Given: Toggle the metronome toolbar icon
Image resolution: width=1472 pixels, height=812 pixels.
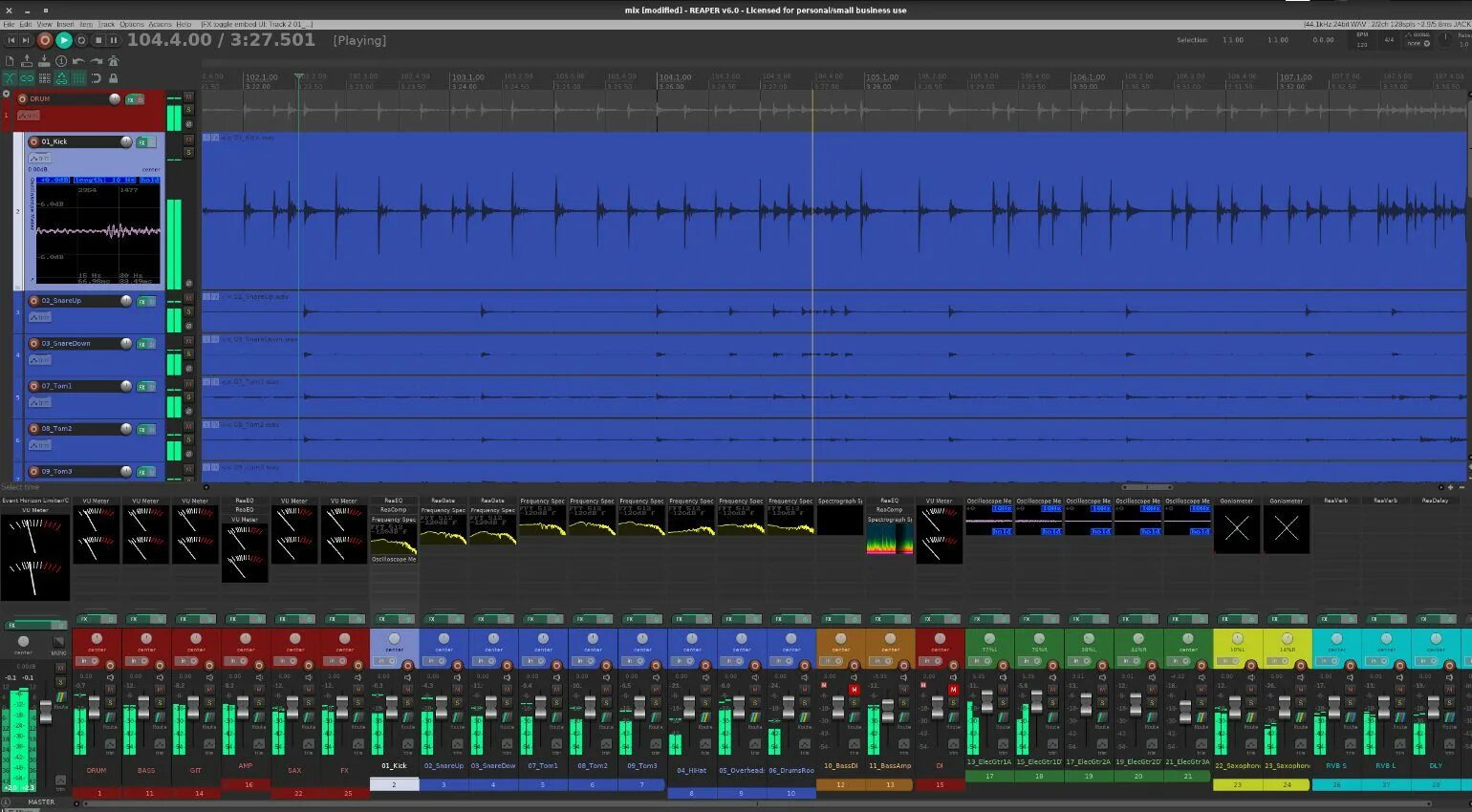Looking at the screenshot, I should click(x=114, y=61).
